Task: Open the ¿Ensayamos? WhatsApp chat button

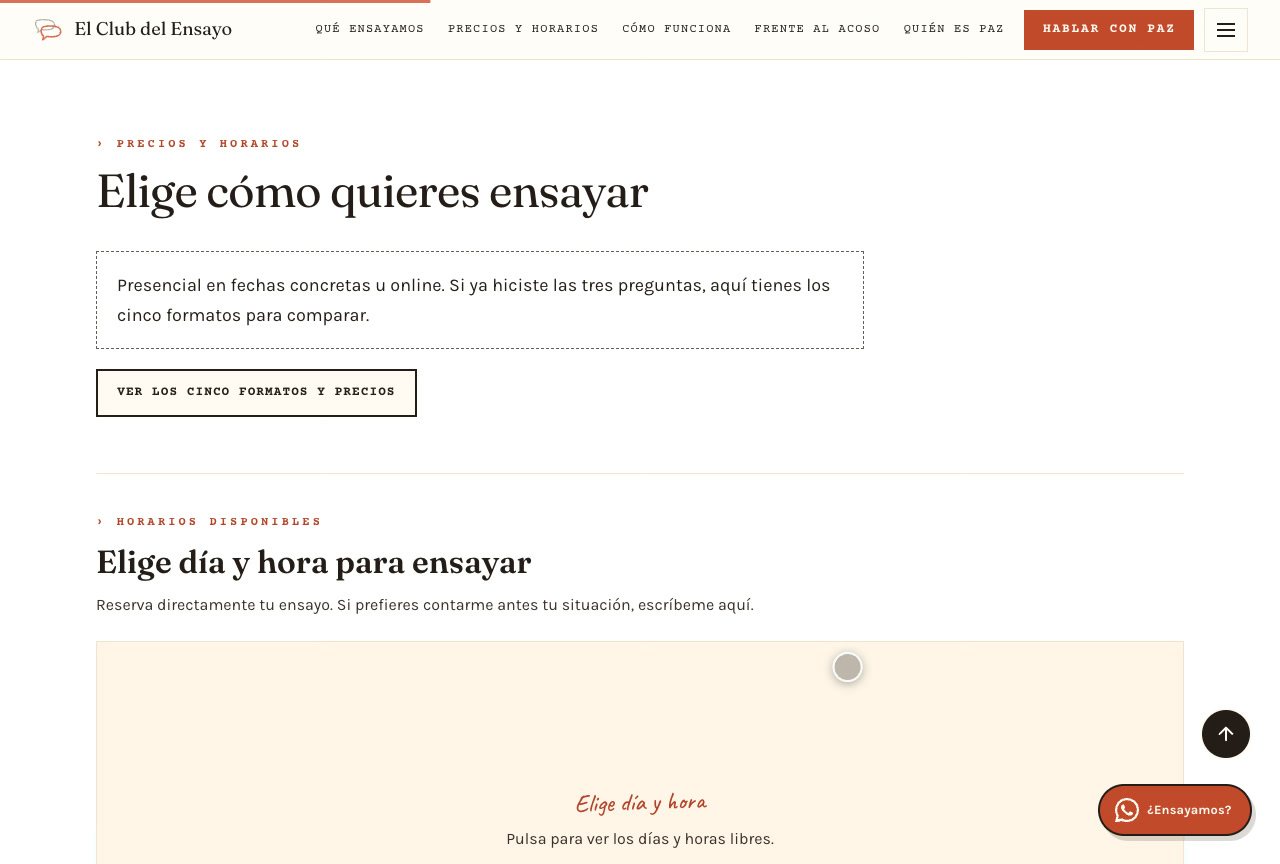Action: (x=1175, y=810)
